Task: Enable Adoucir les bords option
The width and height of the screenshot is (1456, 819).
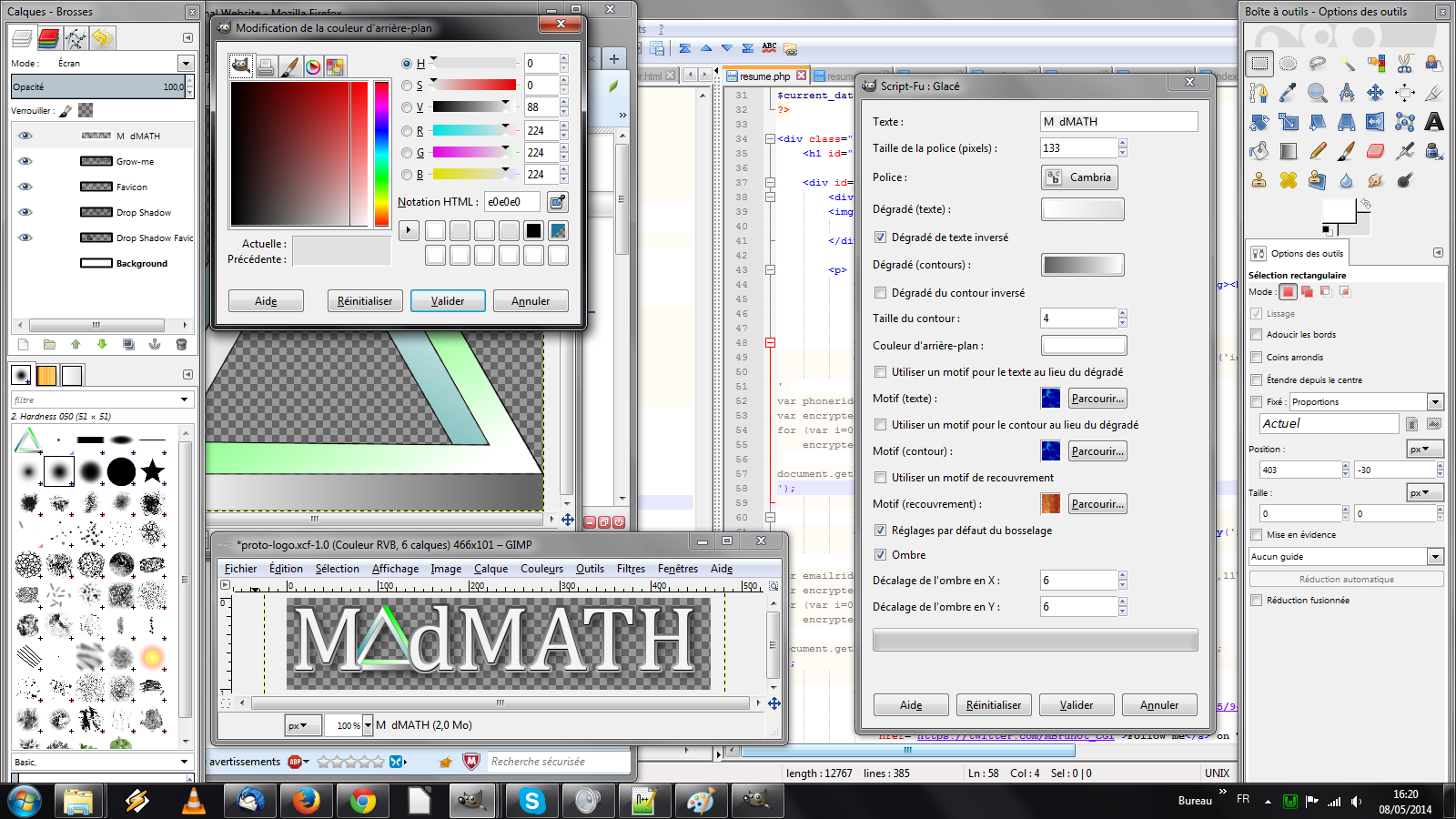Action: coord(1257,335)
